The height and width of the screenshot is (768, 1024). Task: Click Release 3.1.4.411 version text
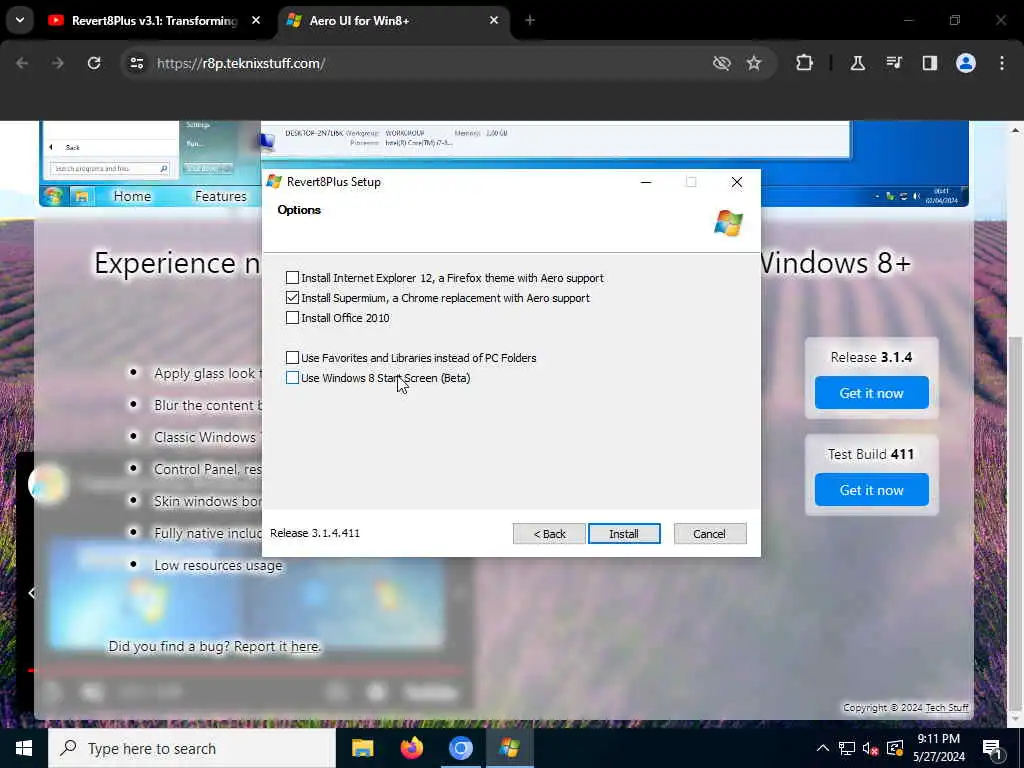coord(315,533)
